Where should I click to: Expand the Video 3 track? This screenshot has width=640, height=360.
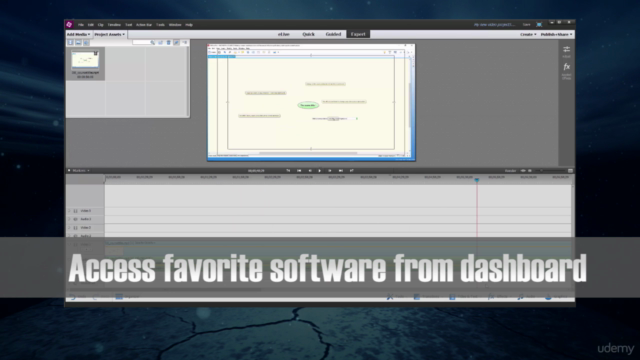(69, 211)
